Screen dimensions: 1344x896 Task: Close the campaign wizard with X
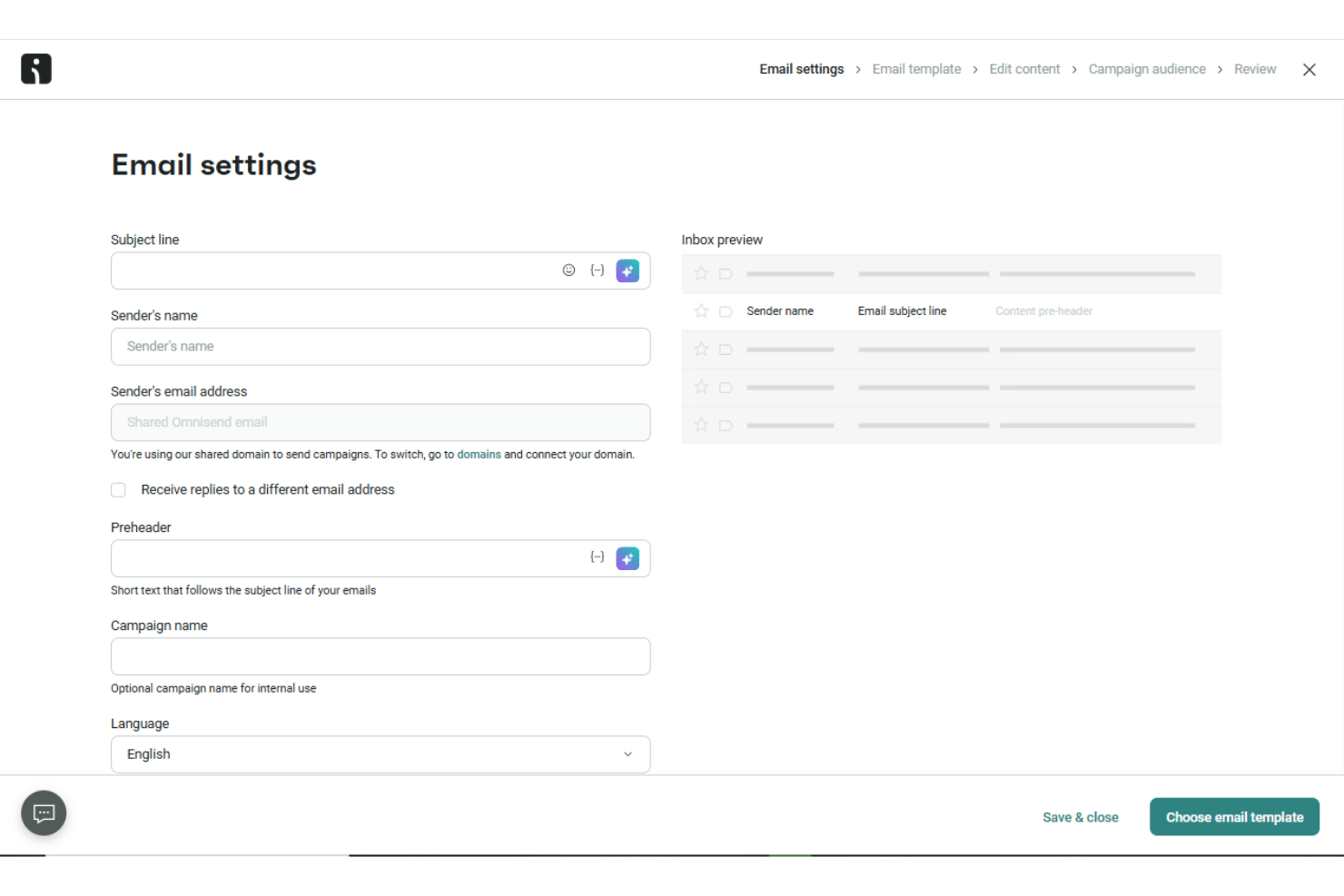point(1309,70)
